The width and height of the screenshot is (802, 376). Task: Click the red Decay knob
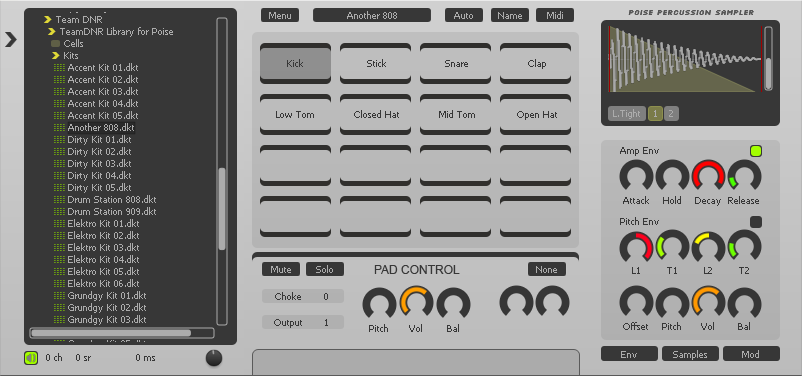tap(708, 176)
